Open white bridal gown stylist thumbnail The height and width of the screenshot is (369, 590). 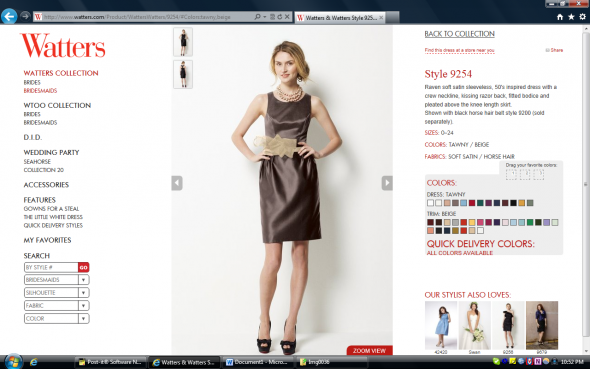coord(474,326)
